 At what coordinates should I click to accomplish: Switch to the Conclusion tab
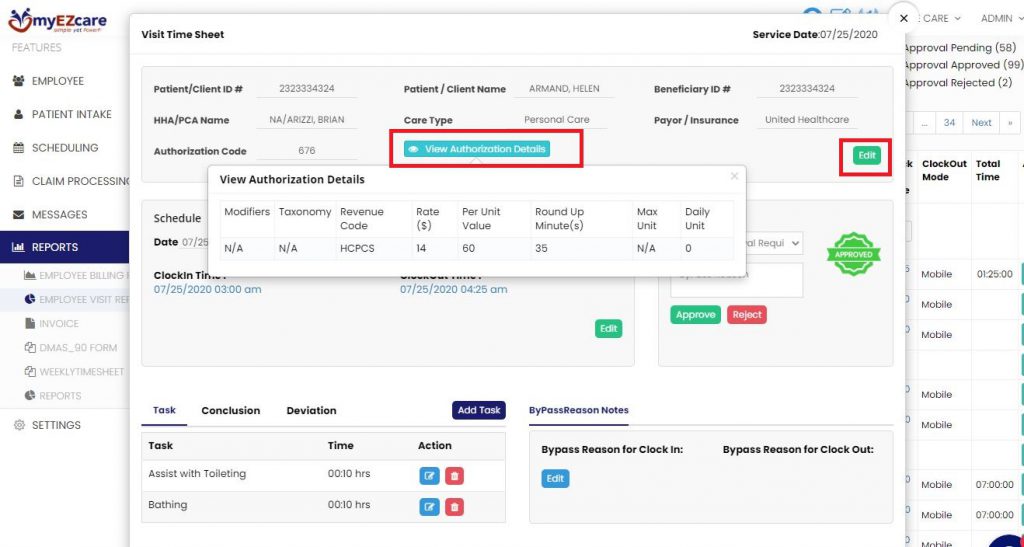pyautogui.click(x=231, y=411)
